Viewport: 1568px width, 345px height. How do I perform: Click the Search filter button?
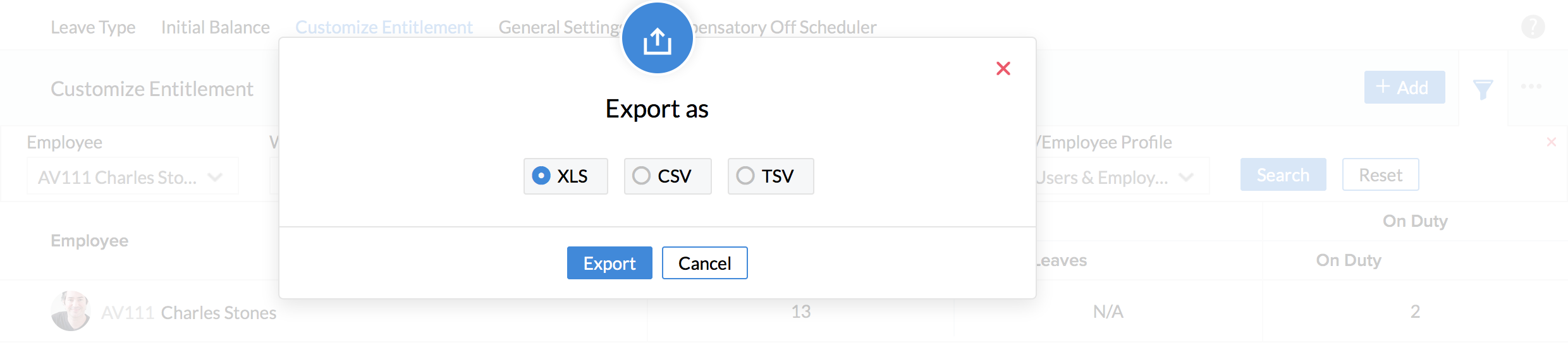tap(1282, 175)
